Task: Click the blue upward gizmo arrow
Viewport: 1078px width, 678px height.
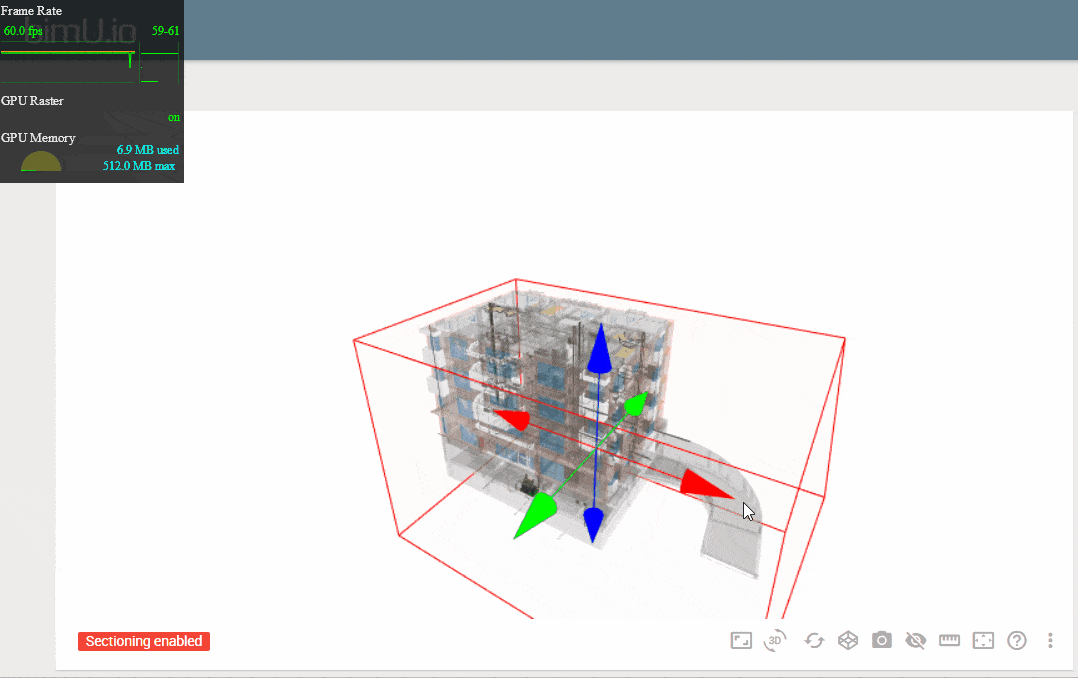Action: [x=600, y=349]
